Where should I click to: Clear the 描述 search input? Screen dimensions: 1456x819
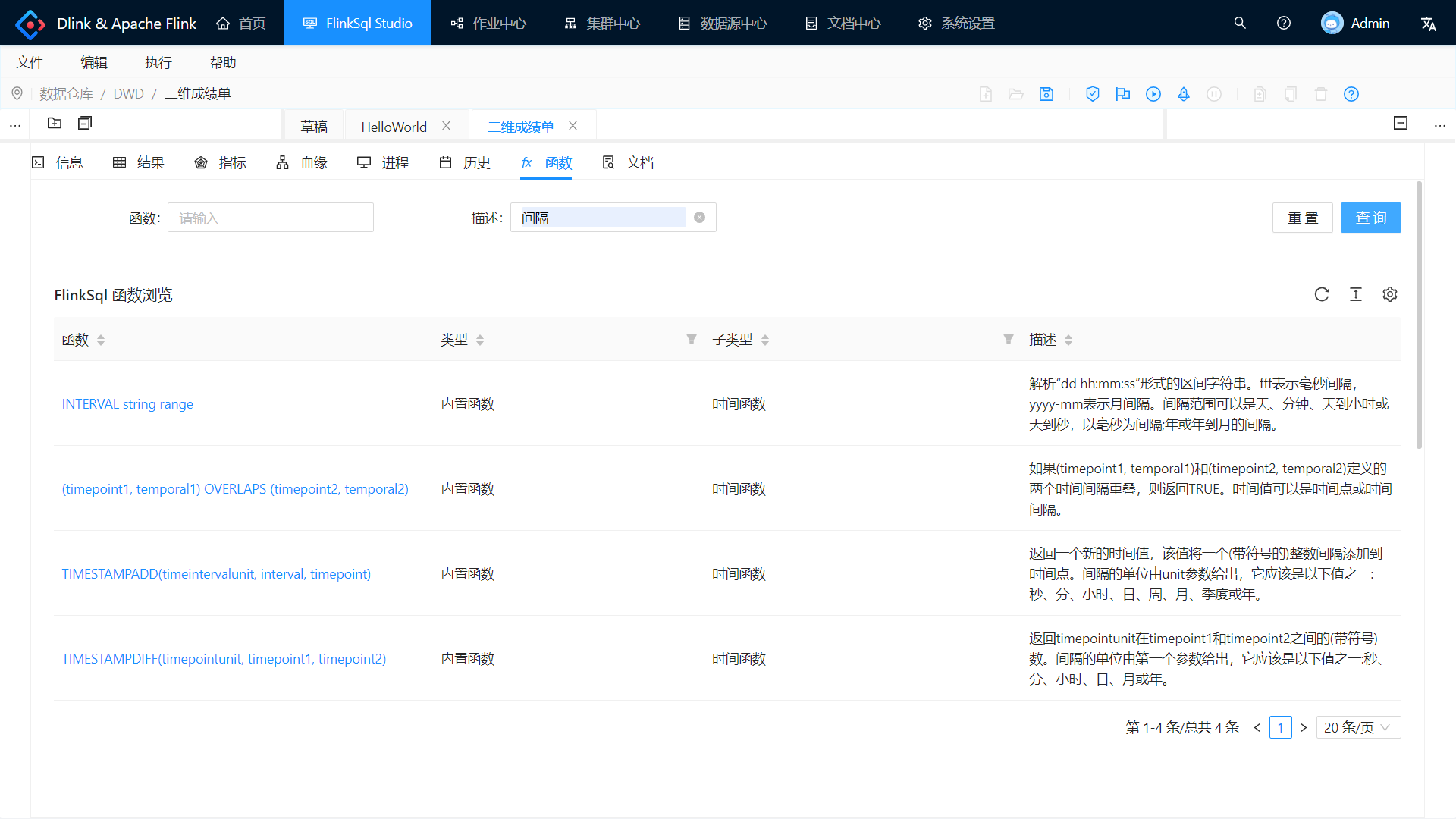click(x=700, y=218)
